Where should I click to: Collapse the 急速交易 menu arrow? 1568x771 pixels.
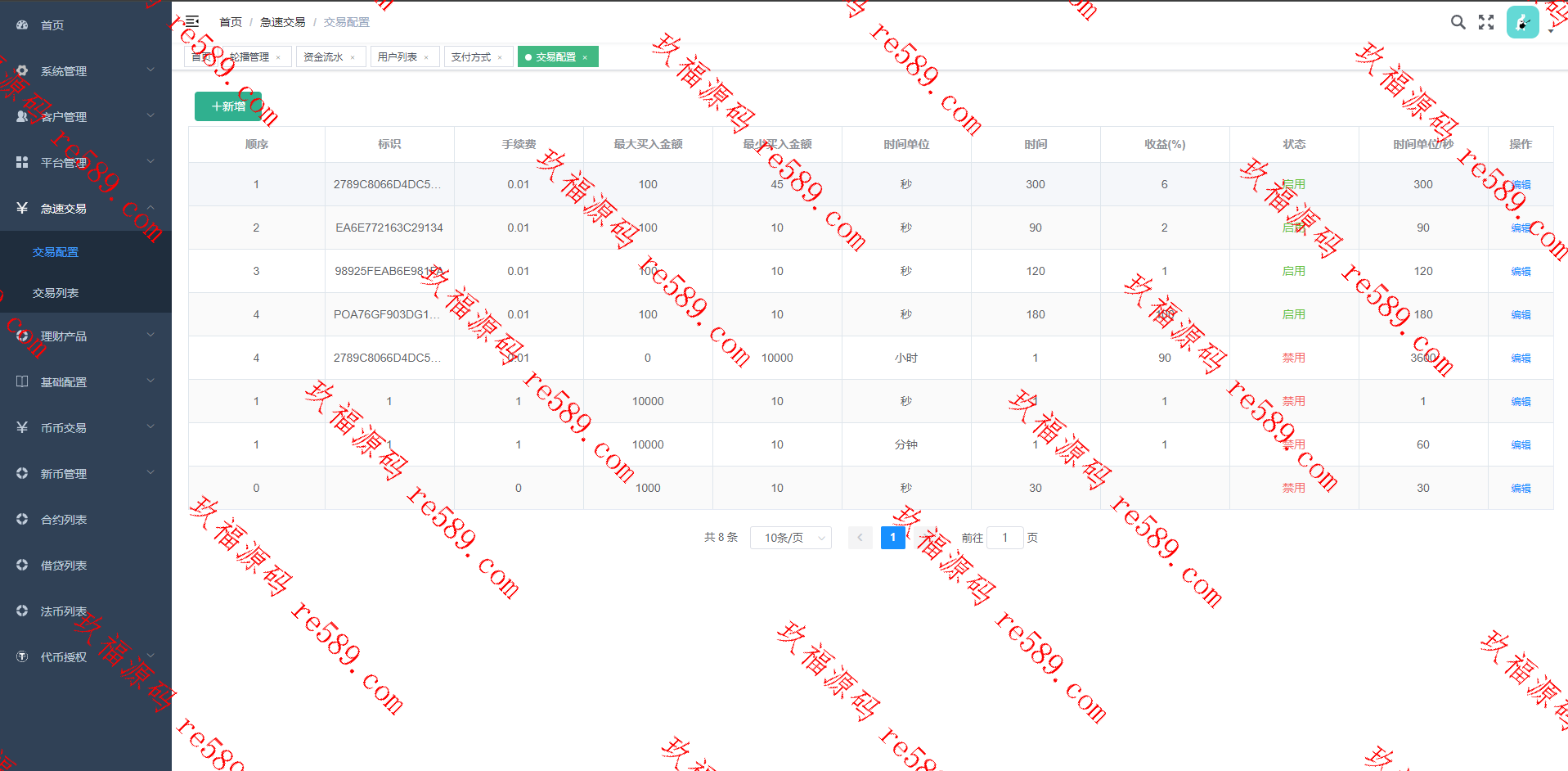[x=151, y=208]
